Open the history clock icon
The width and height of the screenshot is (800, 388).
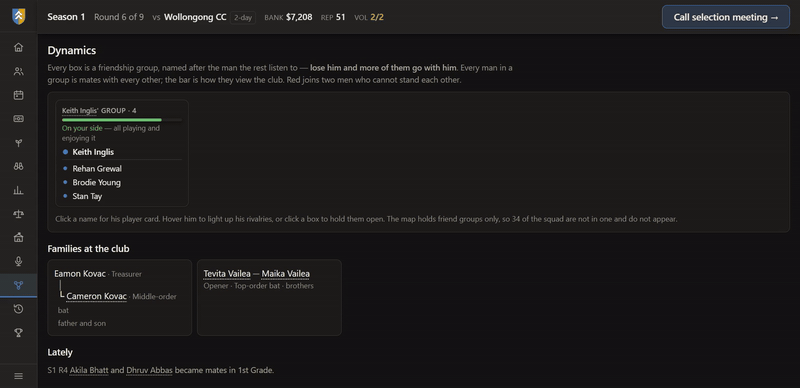[x=18, y=309]
